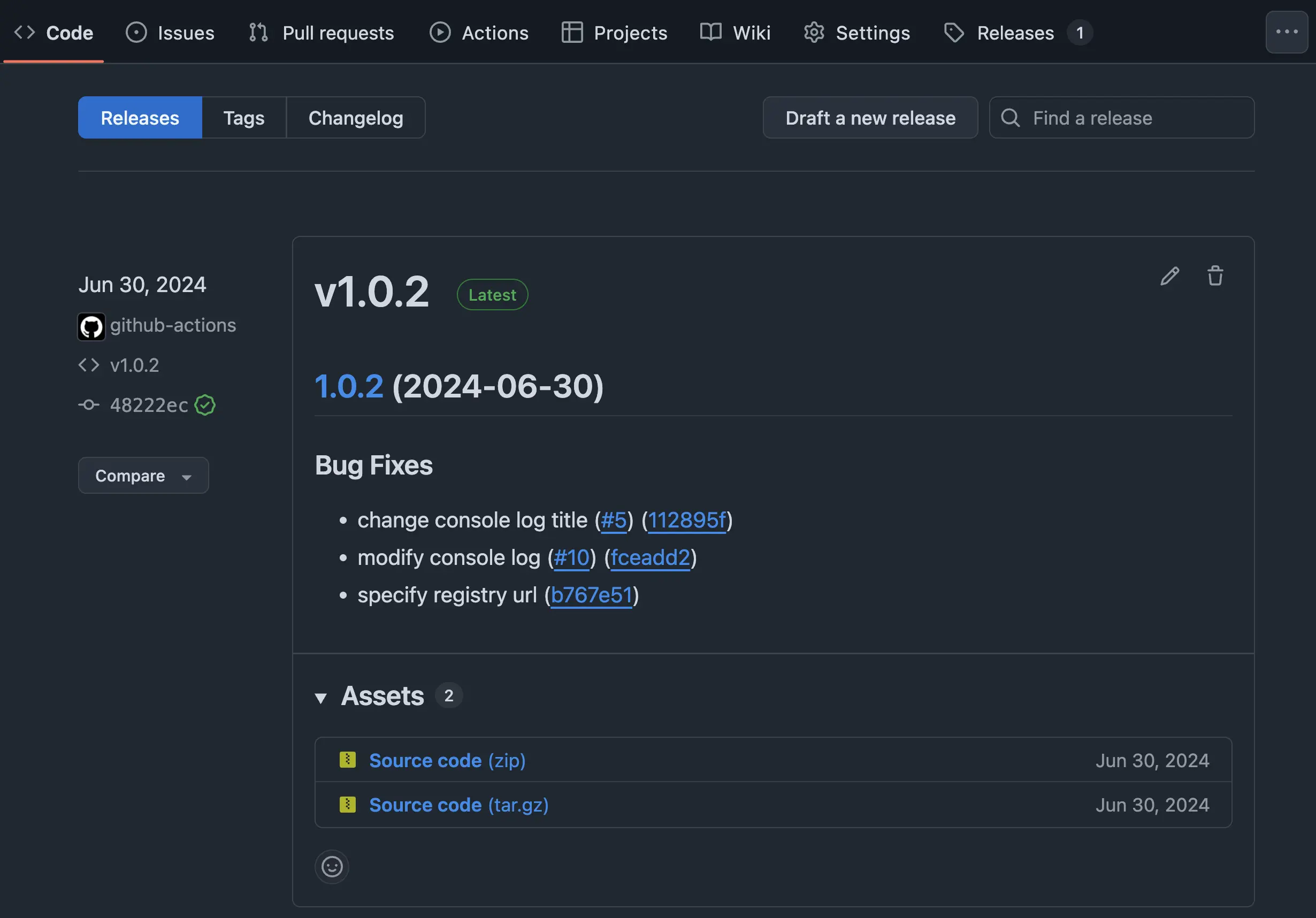The height and width of the screenshot is (918, 1316).
Task: Open the emoji reaction picker
Action: pyautogui.click(x=332, y=866)
